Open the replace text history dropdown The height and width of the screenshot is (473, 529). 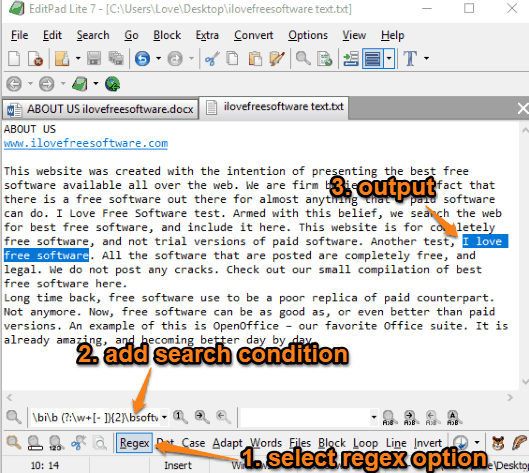pyautogui.click(x=373, y=417)
